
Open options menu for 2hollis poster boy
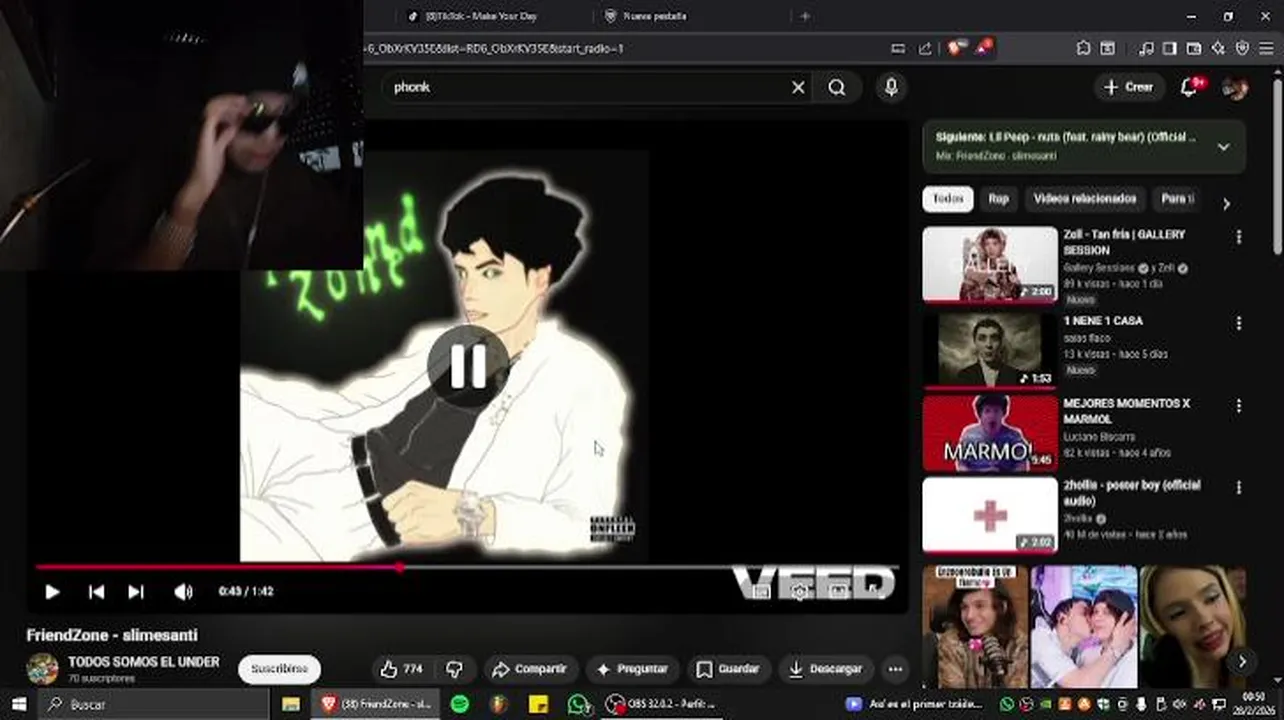(x=1238, y=488)
